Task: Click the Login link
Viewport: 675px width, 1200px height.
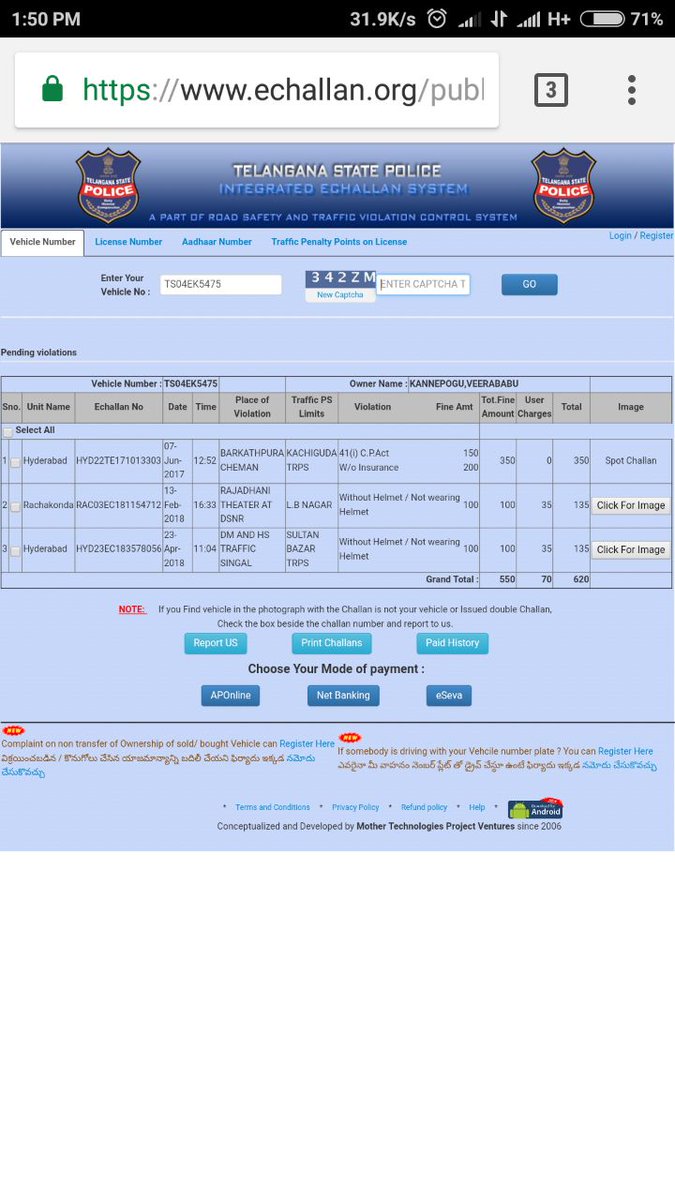Action: coord(620,236)
